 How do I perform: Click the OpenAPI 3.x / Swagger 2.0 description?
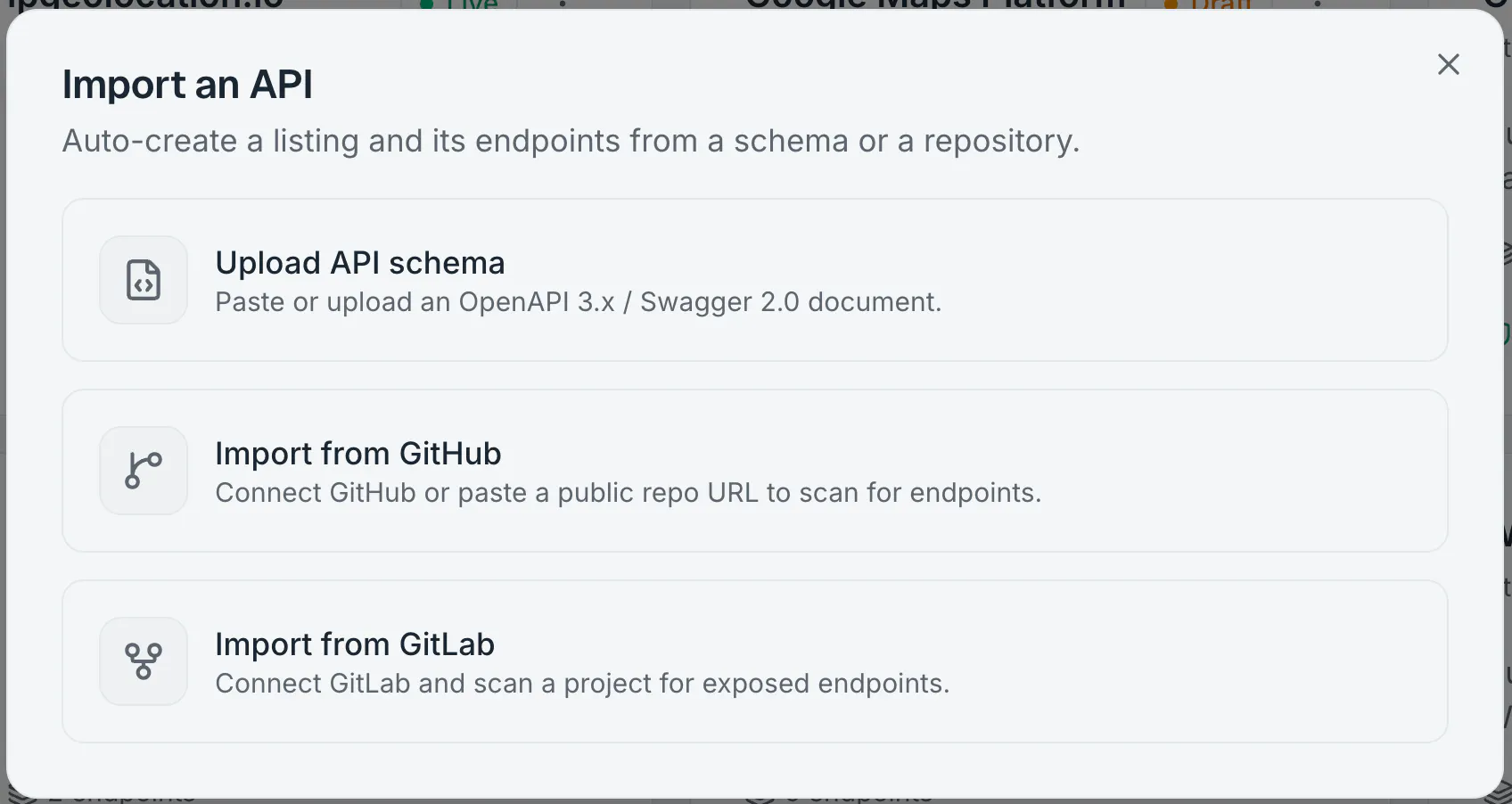coord(579,302)
